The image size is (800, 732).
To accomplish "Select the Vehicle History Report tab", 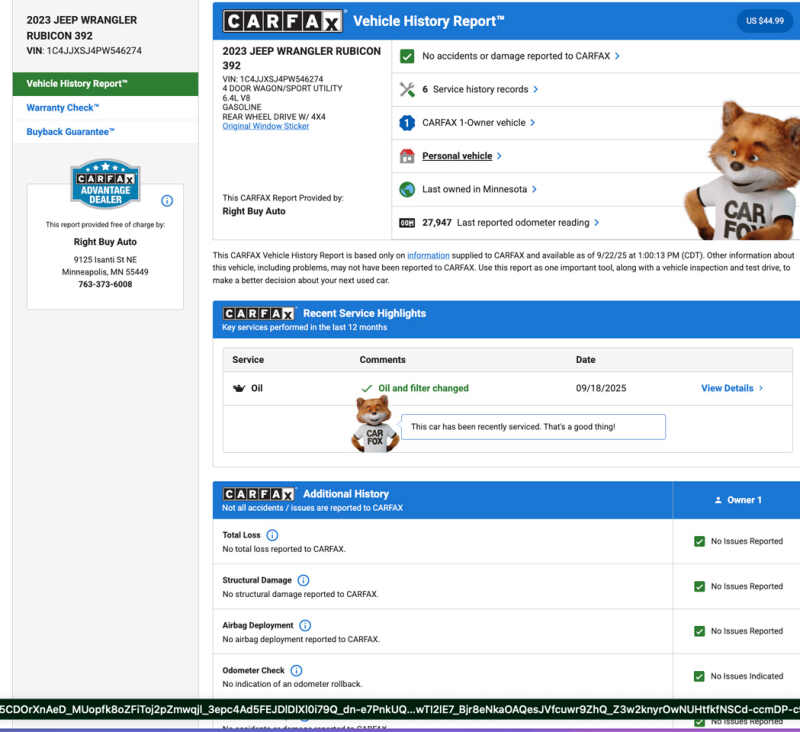I will click(x=106, y=84).
